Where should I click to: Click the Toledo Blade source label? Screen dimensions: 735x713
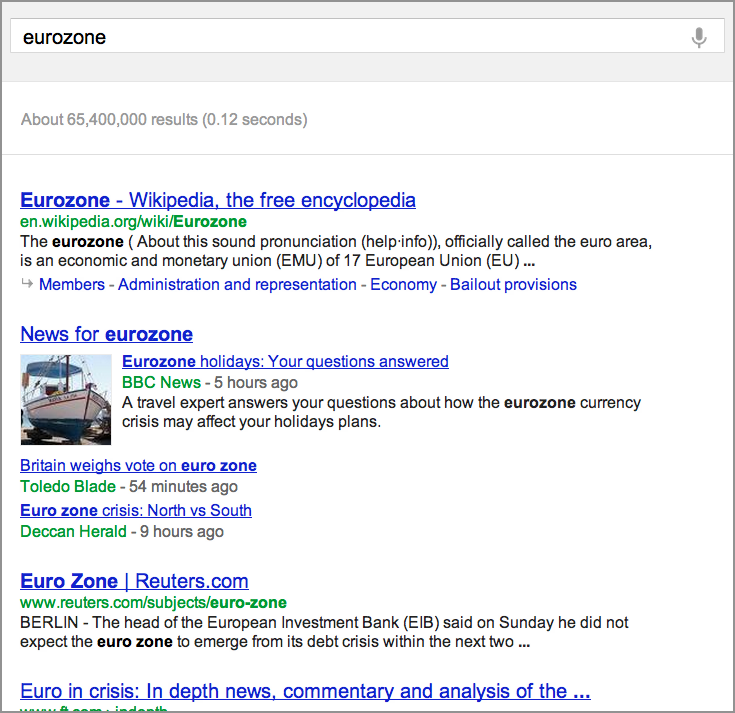(65, 487)
